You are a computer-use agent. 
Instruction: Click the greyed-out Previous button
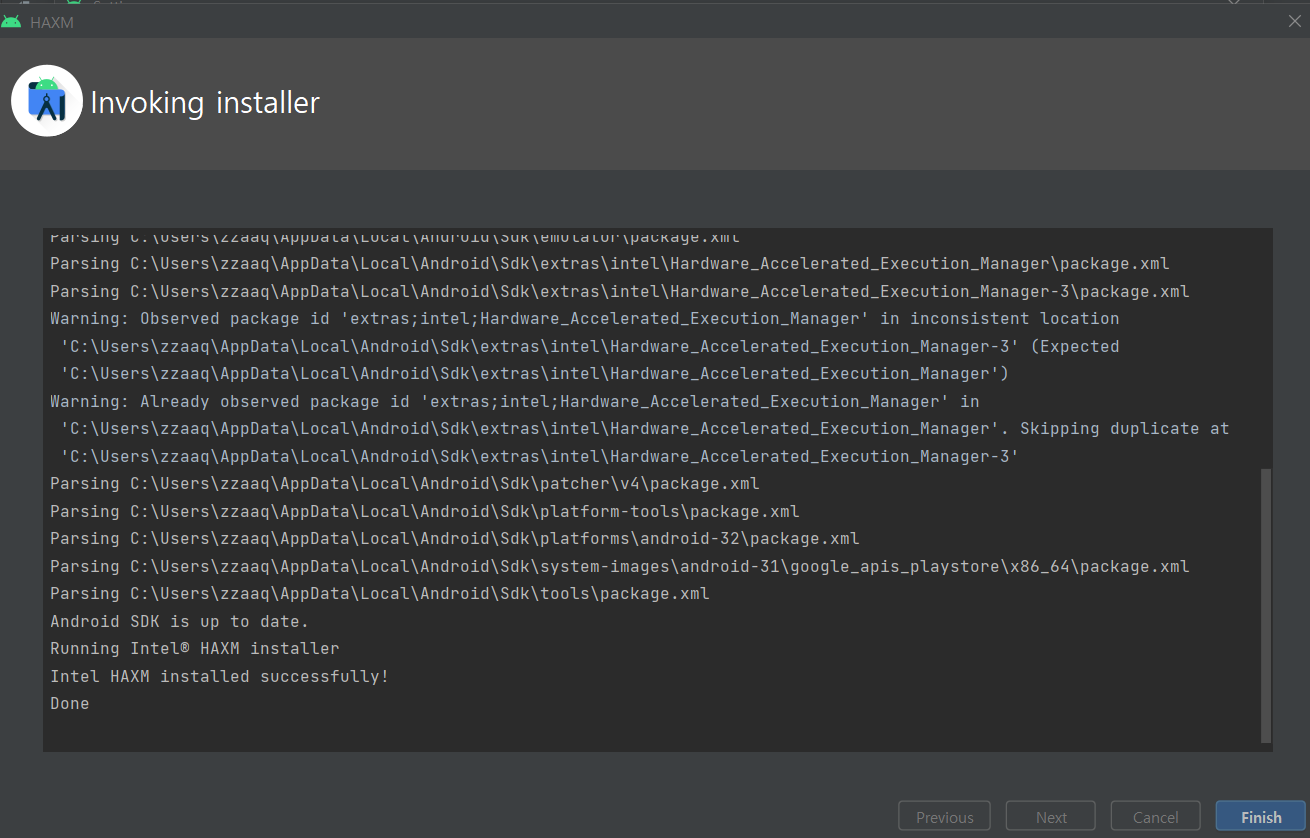pyautogui.click(x=944, y=817)
